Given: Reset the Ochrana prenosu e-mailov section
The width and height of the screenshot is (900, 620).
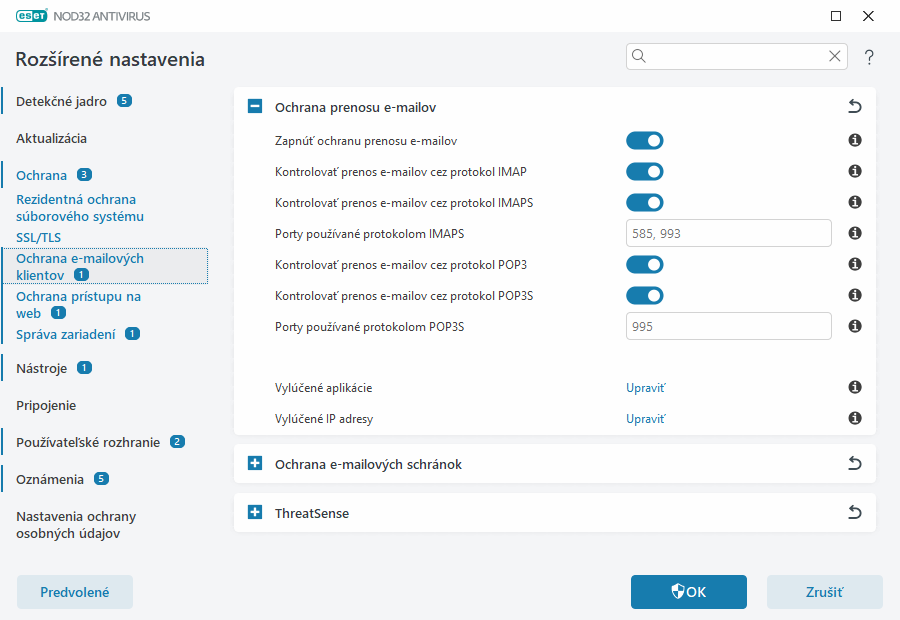Looking at the screenshot, I should (x=854, y=107).
